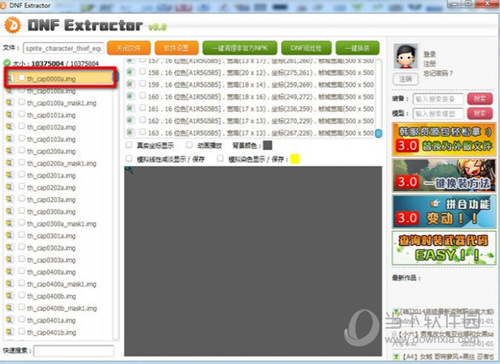
Task: Click the green status check beside 大小
Action: [x=7, y=63]
